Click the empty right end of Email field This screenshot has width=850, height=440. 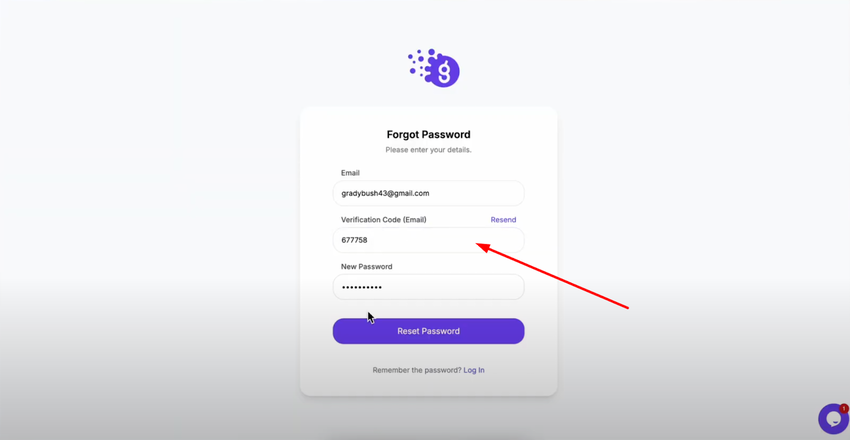pyautogui.click(x=500, y=193)
